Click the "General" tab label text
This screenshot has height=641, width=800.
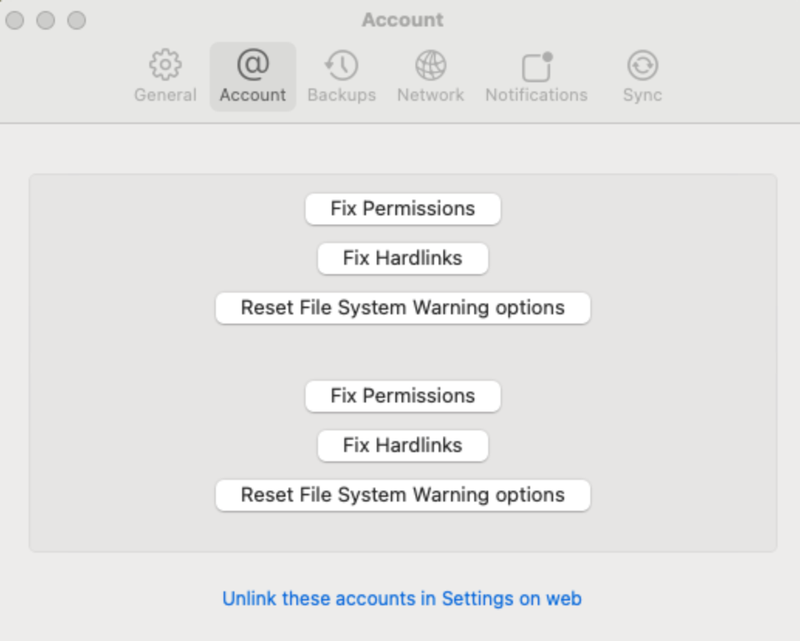pos(165,95)
